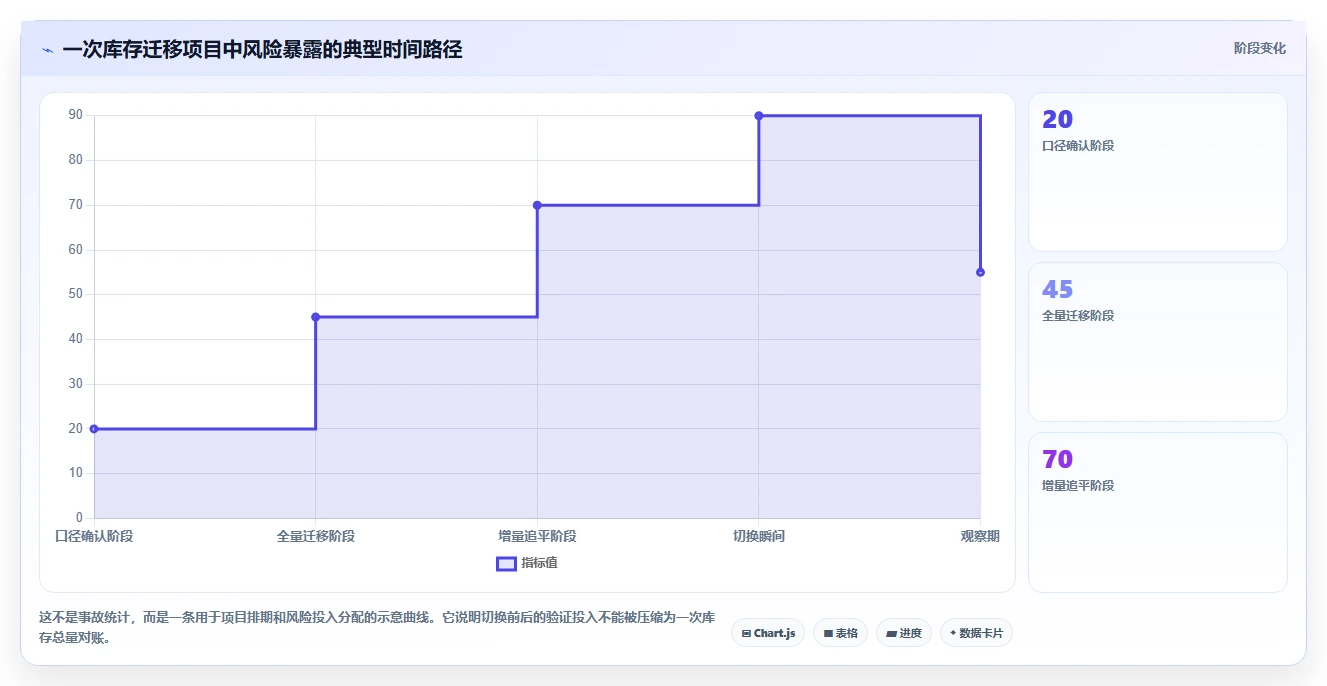Click the x-axis label 口径确认阶段

click(x=94, y=536)
